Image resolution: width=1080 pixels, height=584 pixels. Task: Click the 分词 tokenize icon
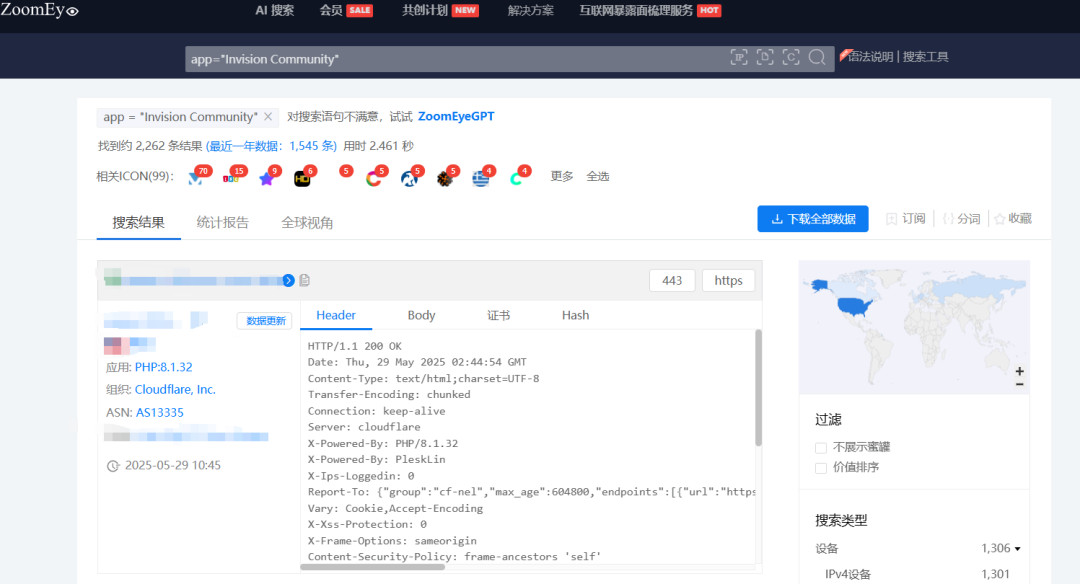(x=948, y=219)
